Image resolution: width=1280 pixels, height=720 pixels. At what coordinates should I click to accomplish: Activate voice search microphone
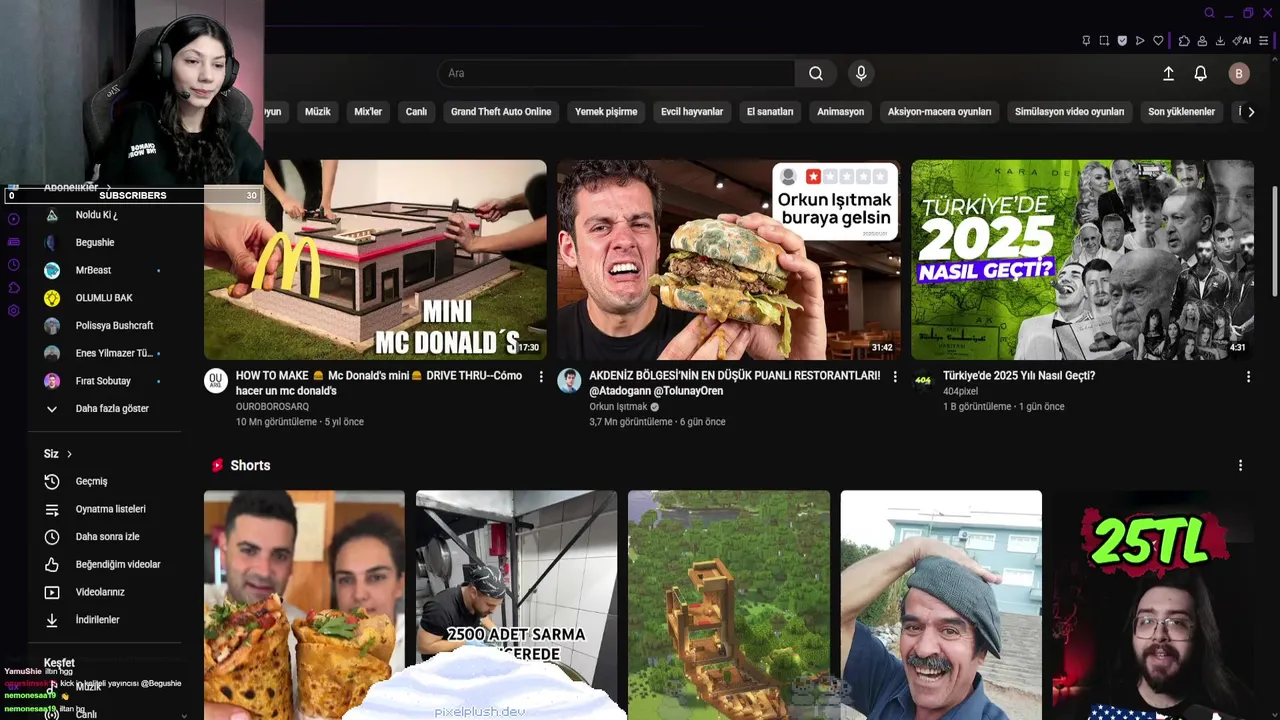(861, 73)
